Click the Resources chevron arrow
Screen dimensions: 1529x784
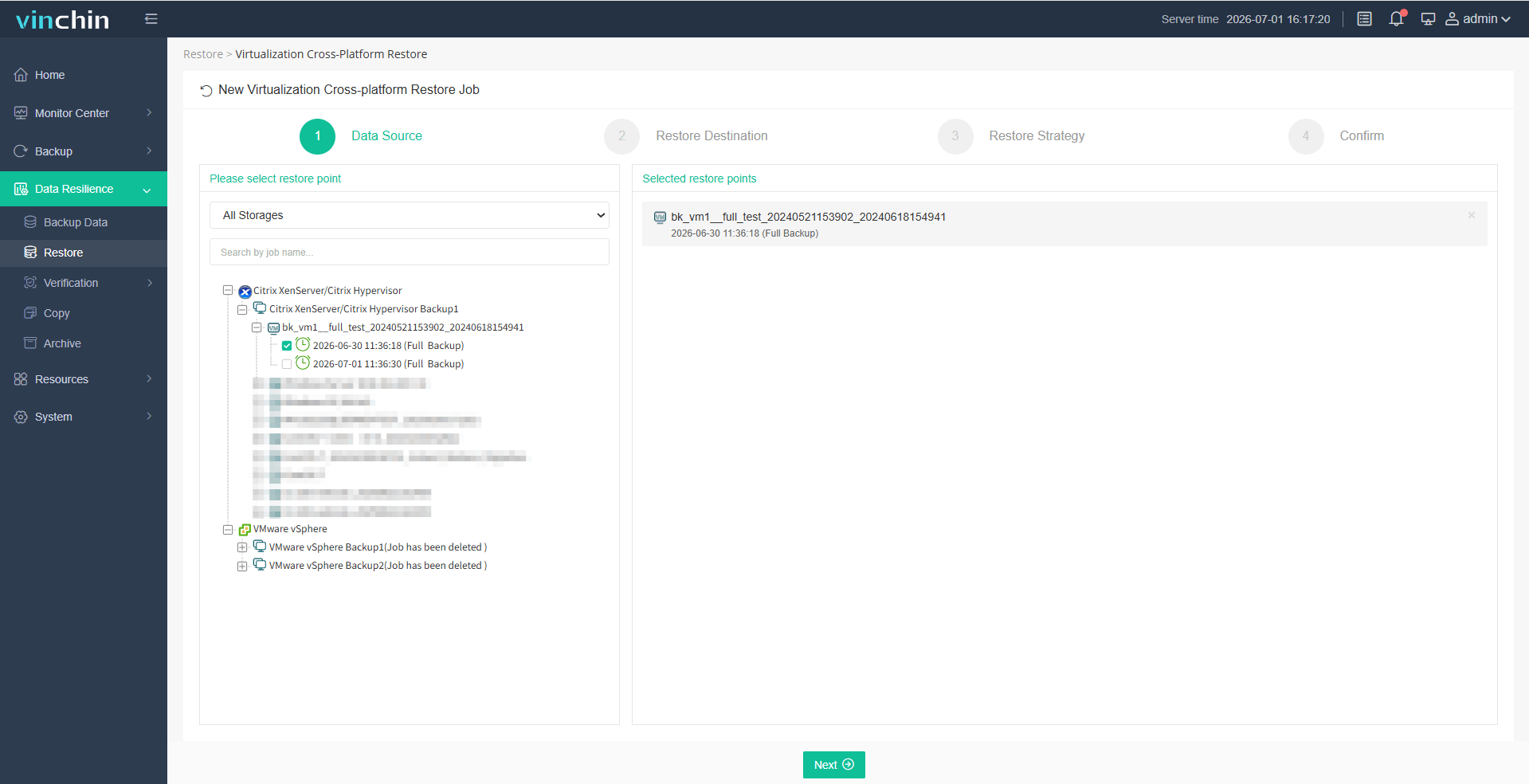(x=149, y=379)
